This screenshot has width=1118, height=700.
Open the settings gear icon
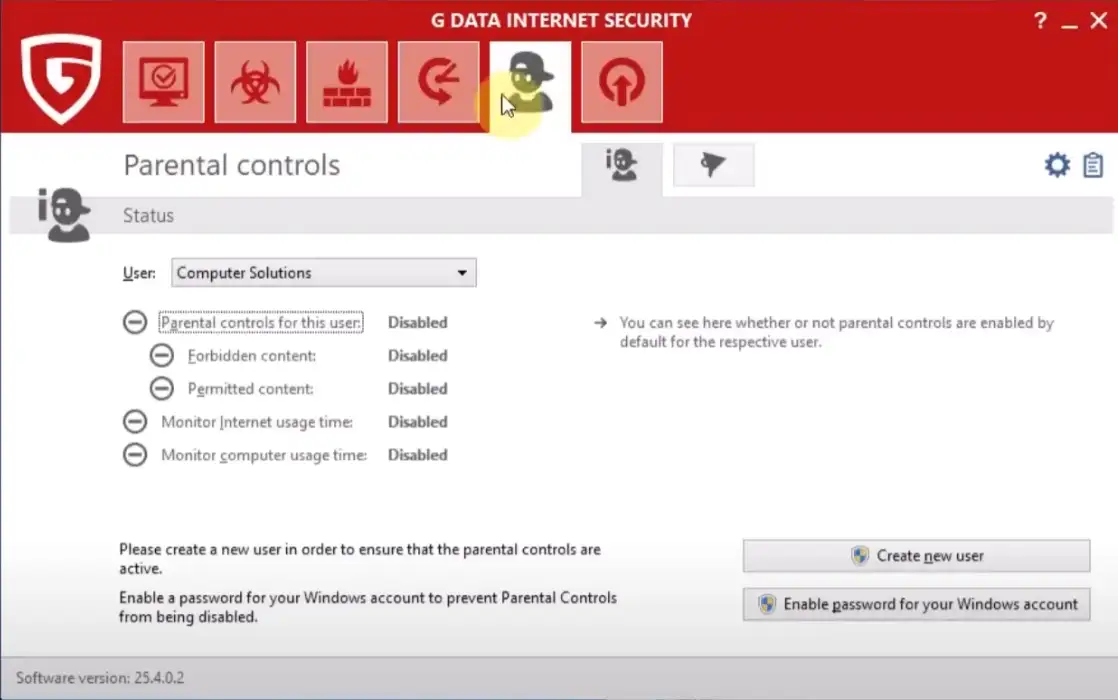coord(1057,165)
